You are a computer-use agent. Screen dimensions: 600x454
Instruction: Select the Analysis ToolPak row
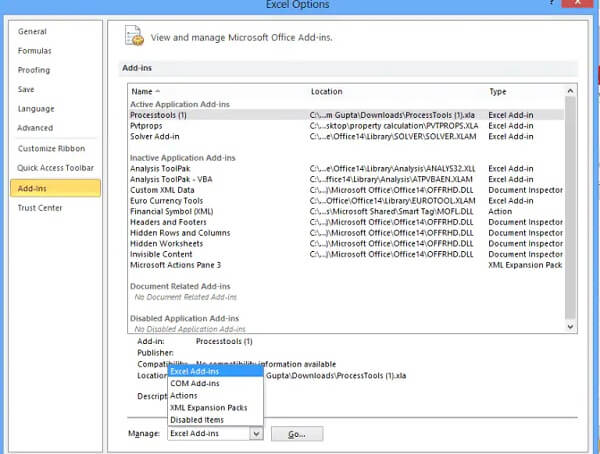(x=346, y=168)
